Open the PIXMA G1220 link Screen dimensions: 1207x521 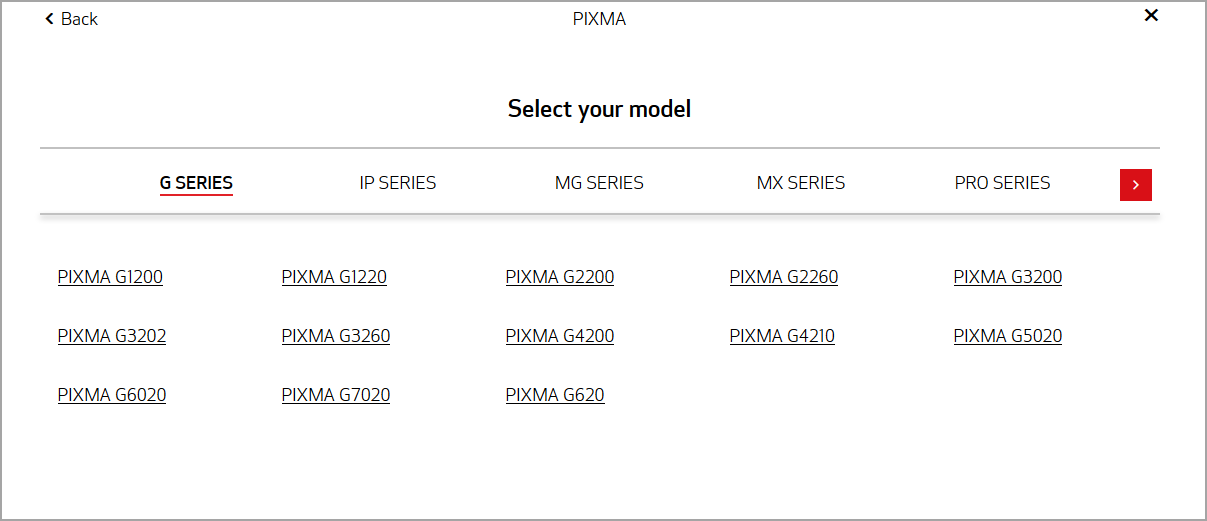tap(334, 277)
